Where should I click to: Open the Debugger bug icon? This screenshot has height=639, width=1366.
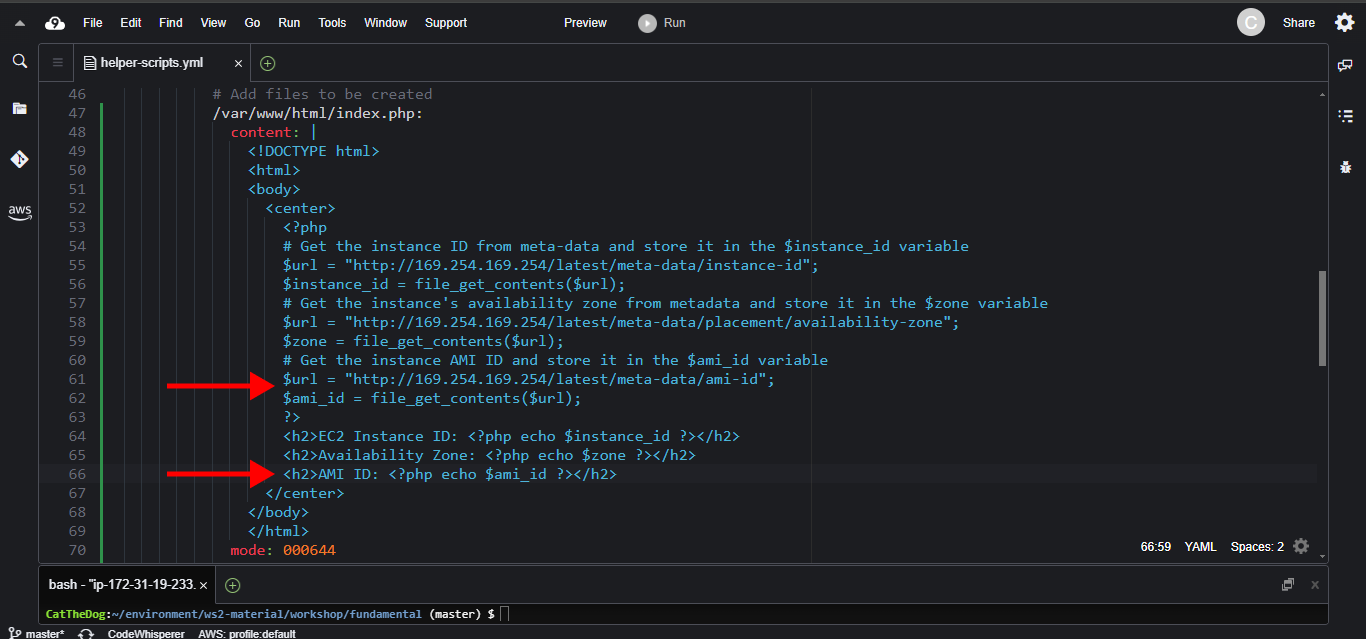point(1345,167)
